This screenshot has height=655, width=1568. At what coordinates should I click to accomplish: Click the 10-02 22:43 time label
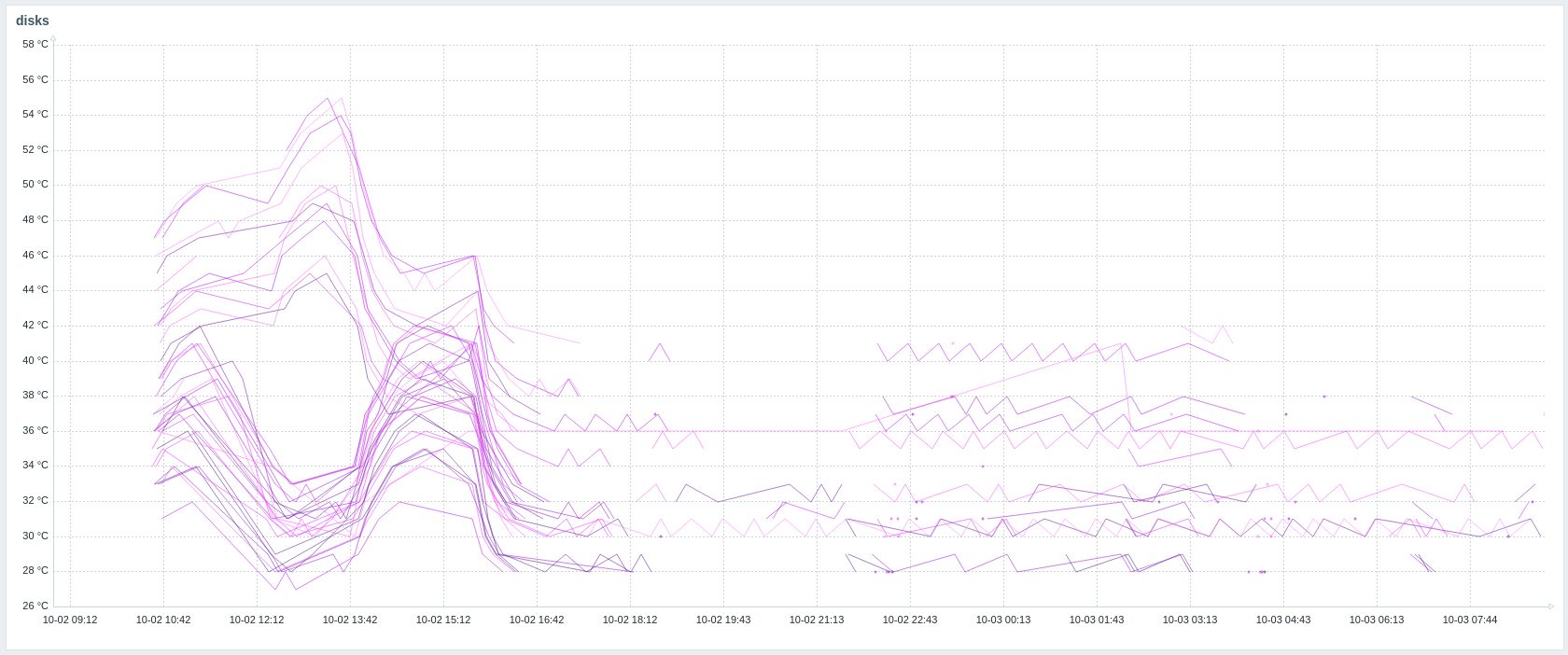pos(910,620)
